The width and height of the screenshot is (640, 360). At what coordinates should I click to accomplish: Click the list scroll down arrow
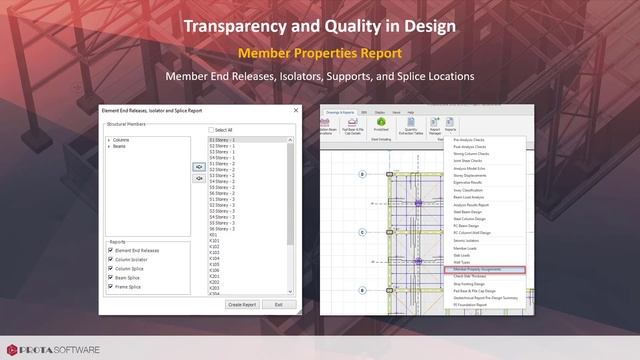[x=290, y=291]
